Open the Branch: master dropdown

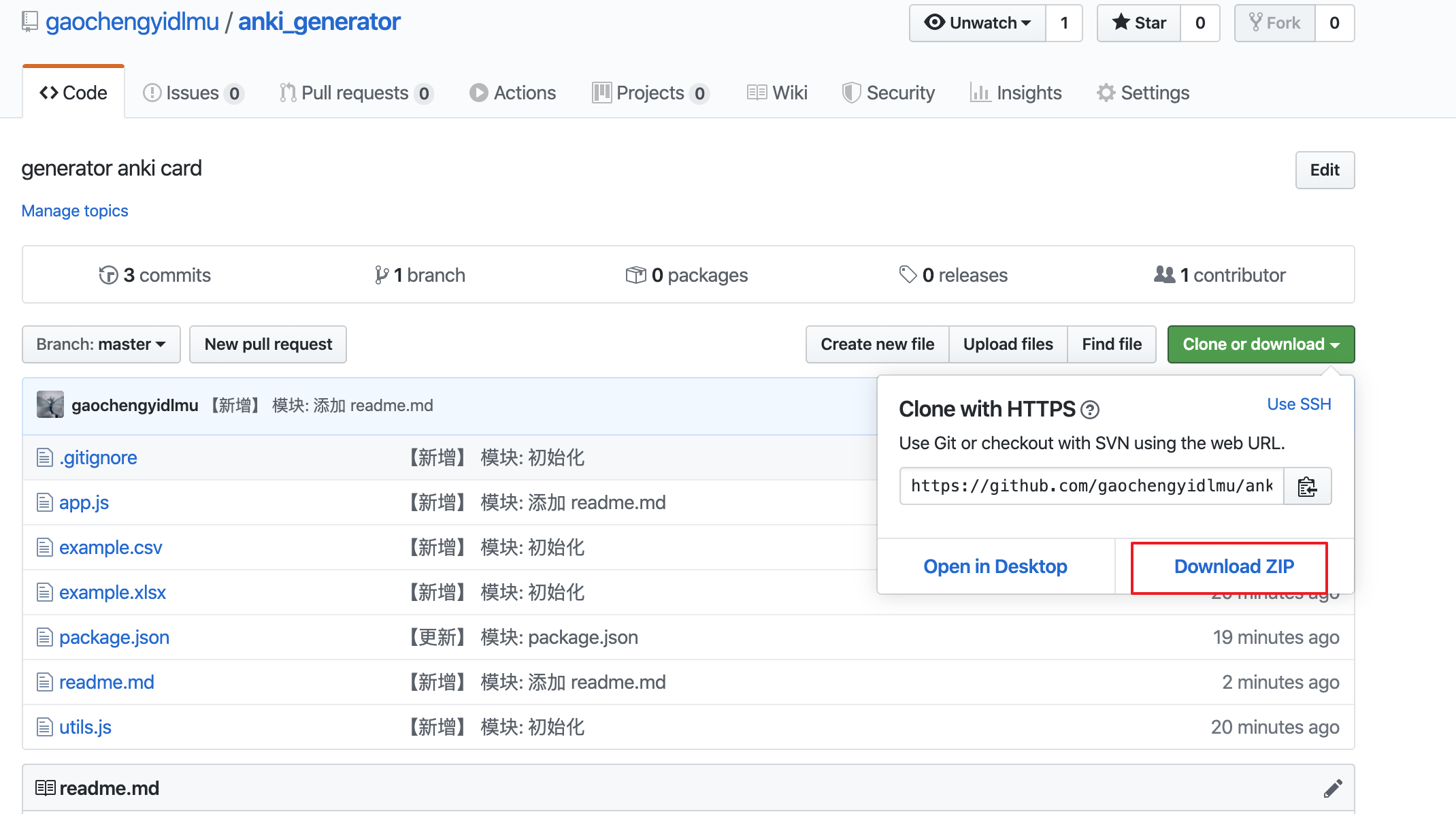pos(101,344)
